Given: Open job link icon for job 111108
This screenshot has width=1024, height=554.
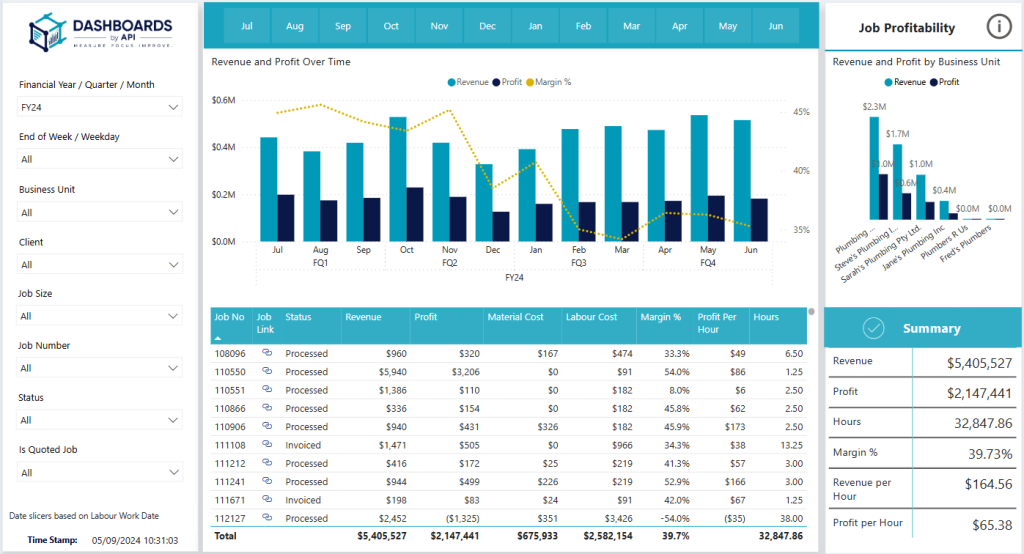Looking at the screenshot, I should pos(267,445).
